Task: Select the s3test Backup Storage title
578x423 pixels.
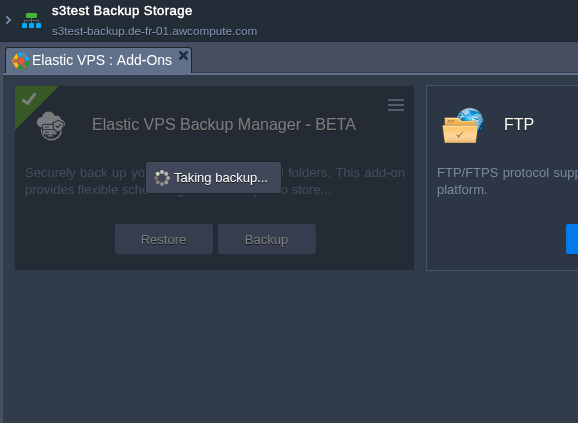Action: (x=122, y=11)
